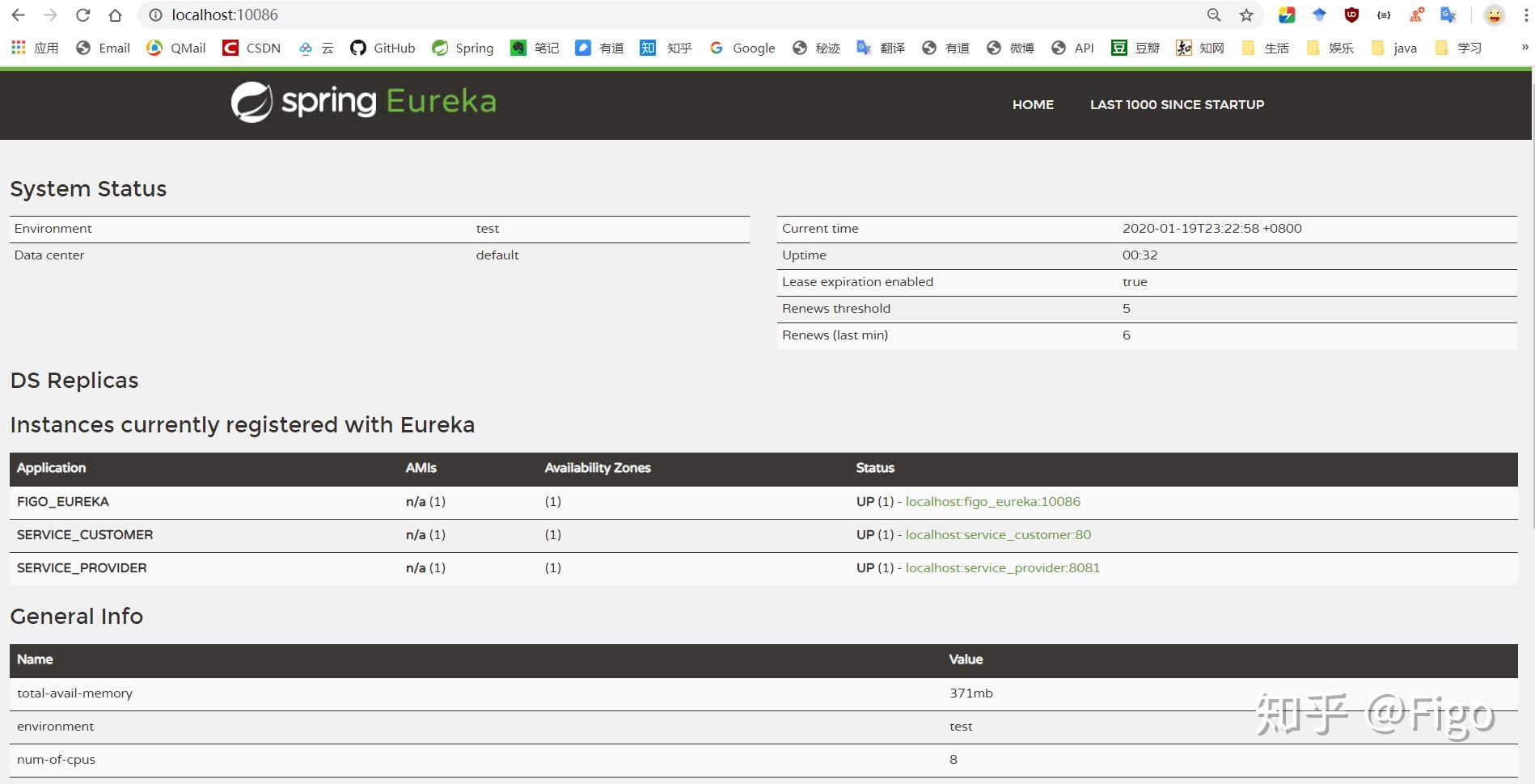Open the java bookmarks folder

click(1394, 48)
